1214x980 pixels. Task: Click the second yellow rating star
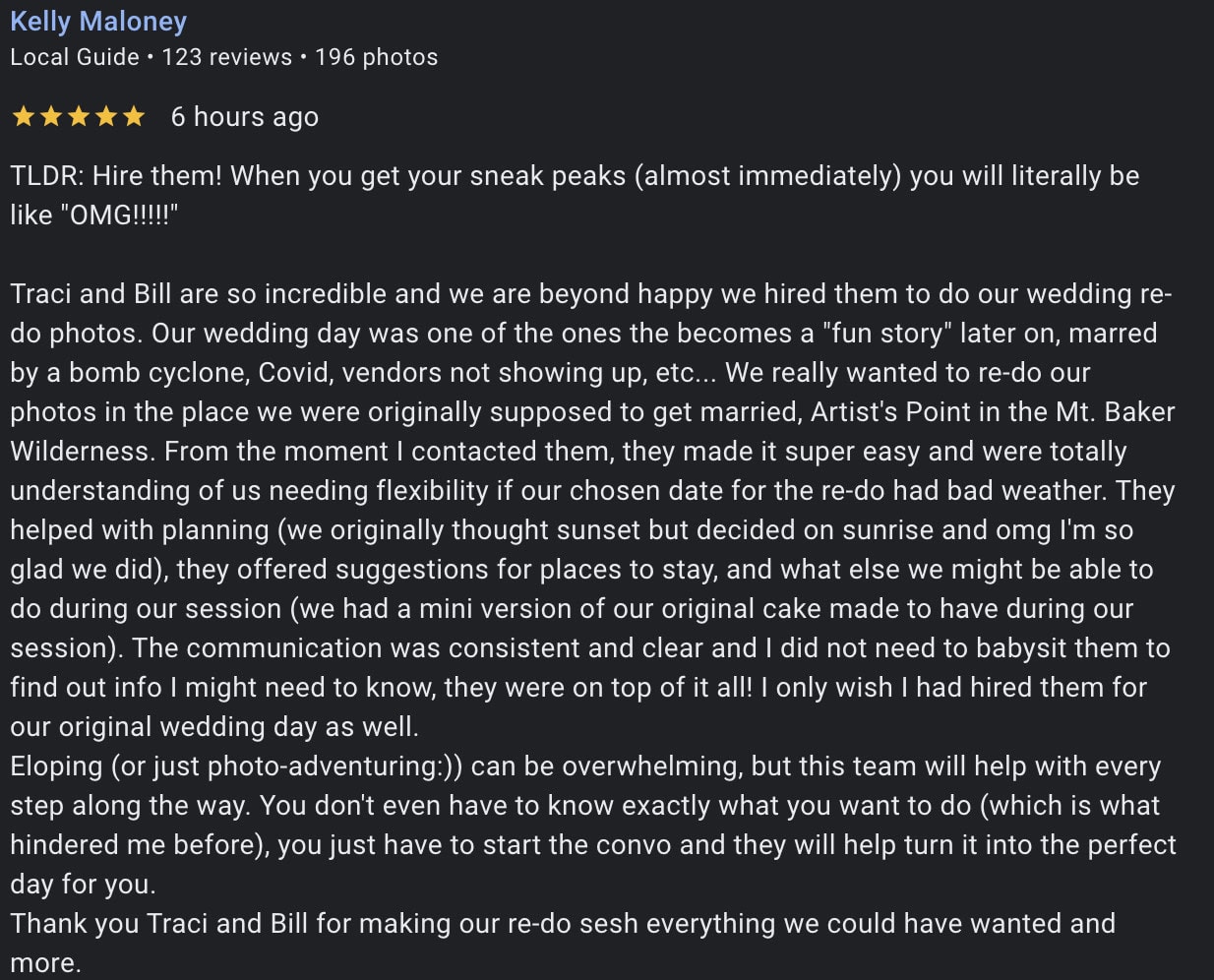tap(50, 117)
